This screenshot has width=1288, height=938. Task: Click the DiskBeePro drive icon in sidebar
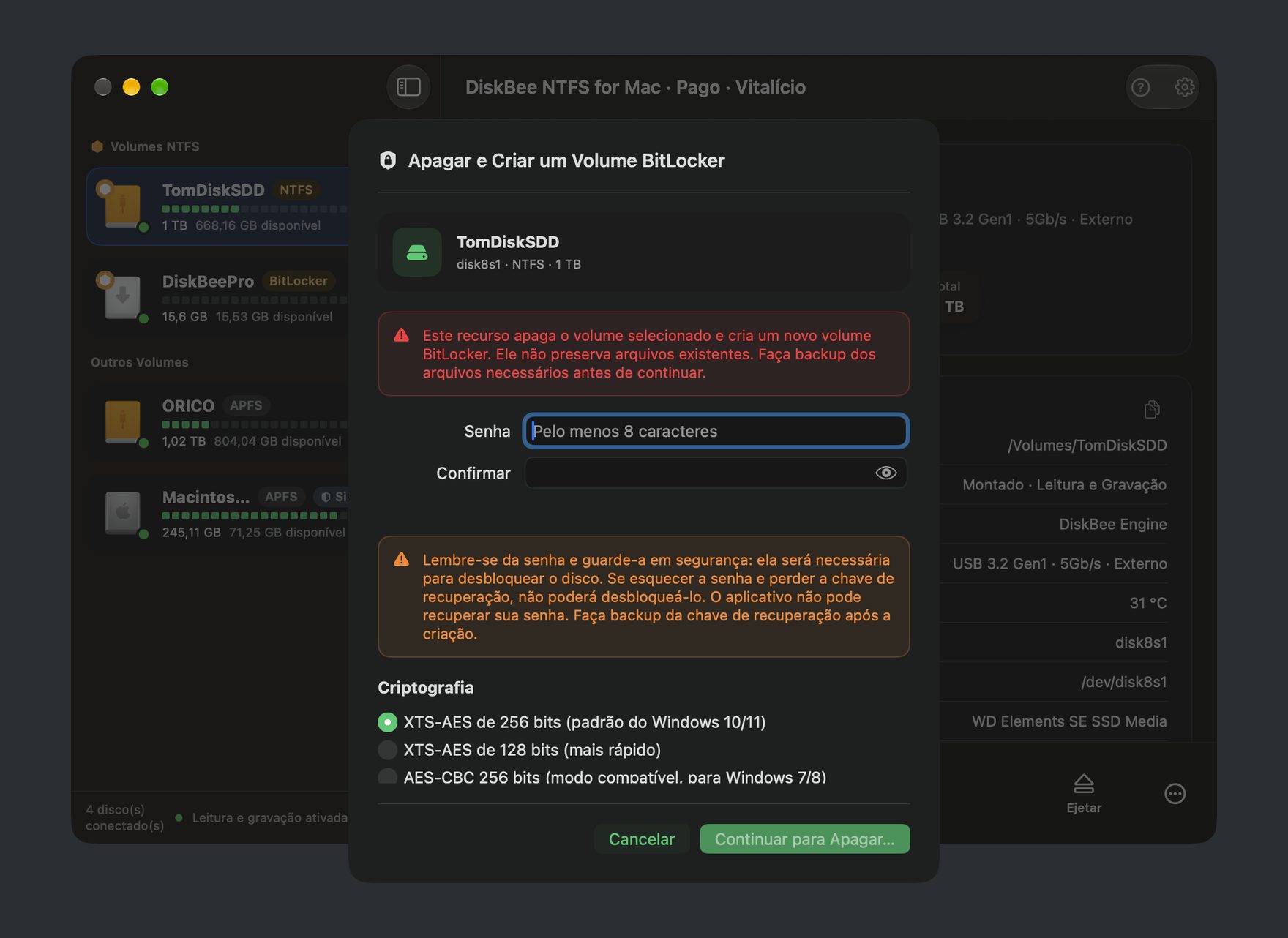[122, 297]
